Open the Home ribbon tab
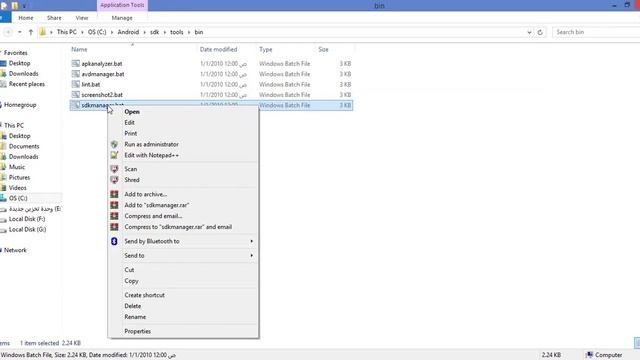 point(26,18)
